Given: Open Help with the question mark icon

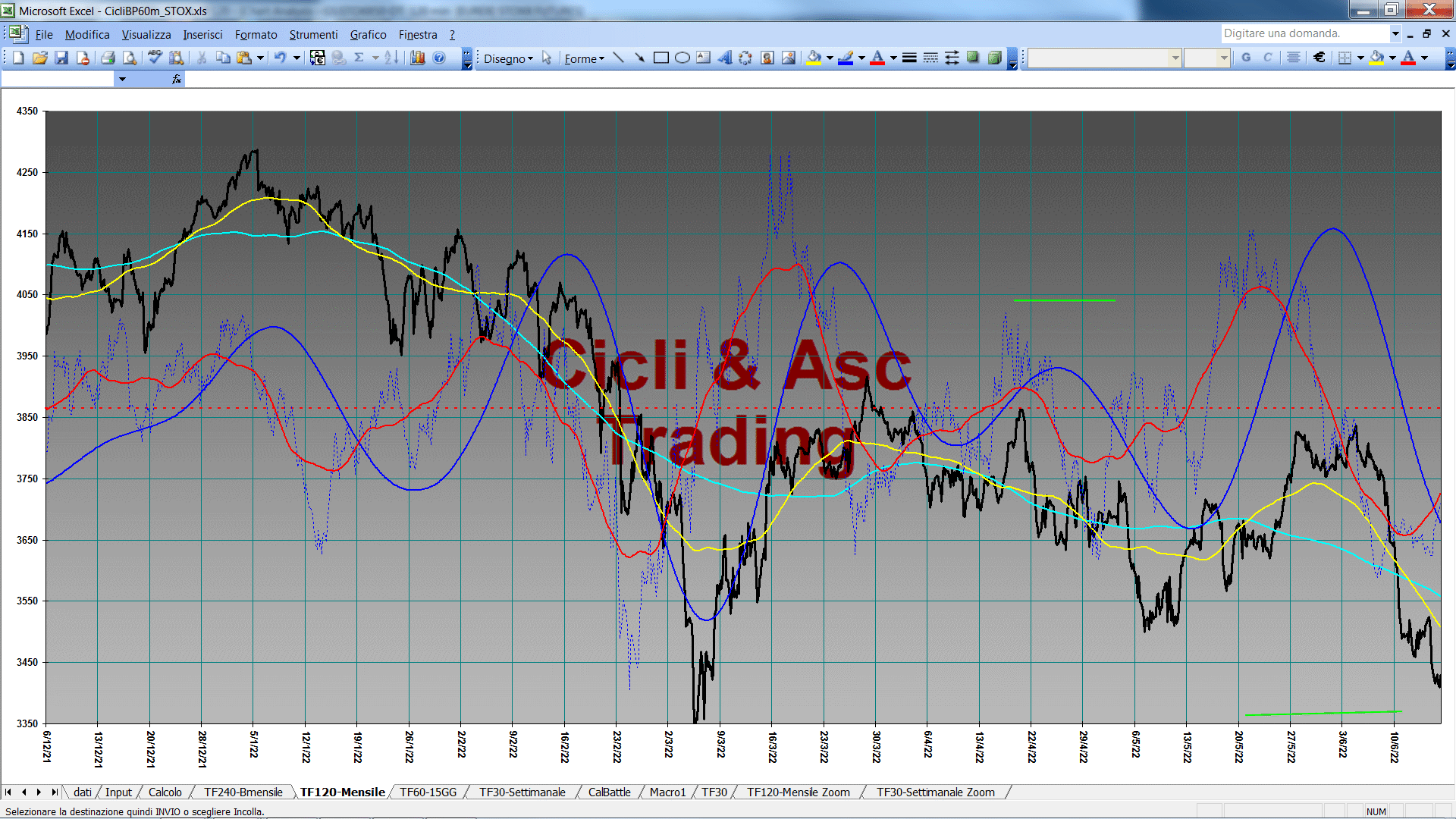Looking at the screenshot, I should pos(439,58).
